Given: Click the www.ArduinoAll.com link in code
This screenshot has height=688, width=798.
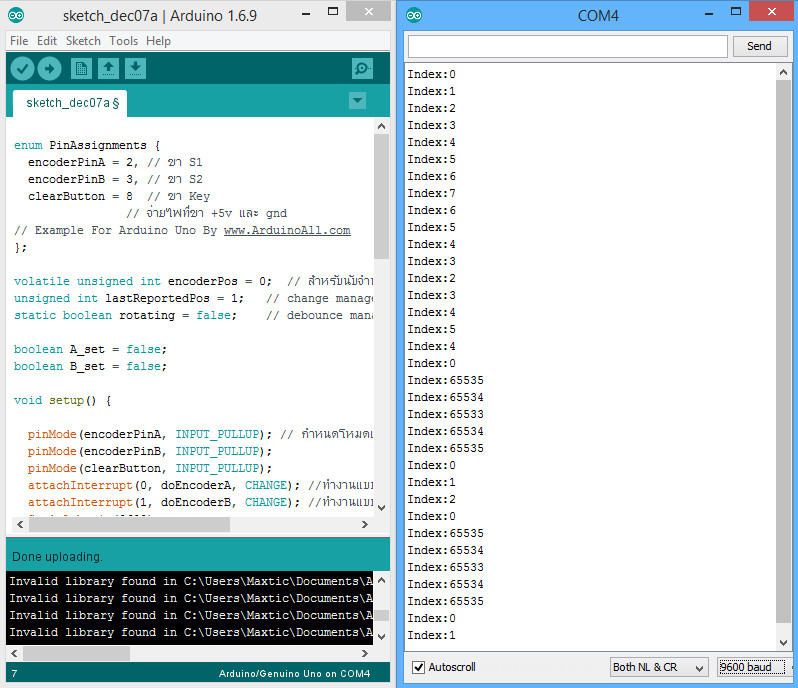Looking at the screenshot, I should tap(287, 230).
